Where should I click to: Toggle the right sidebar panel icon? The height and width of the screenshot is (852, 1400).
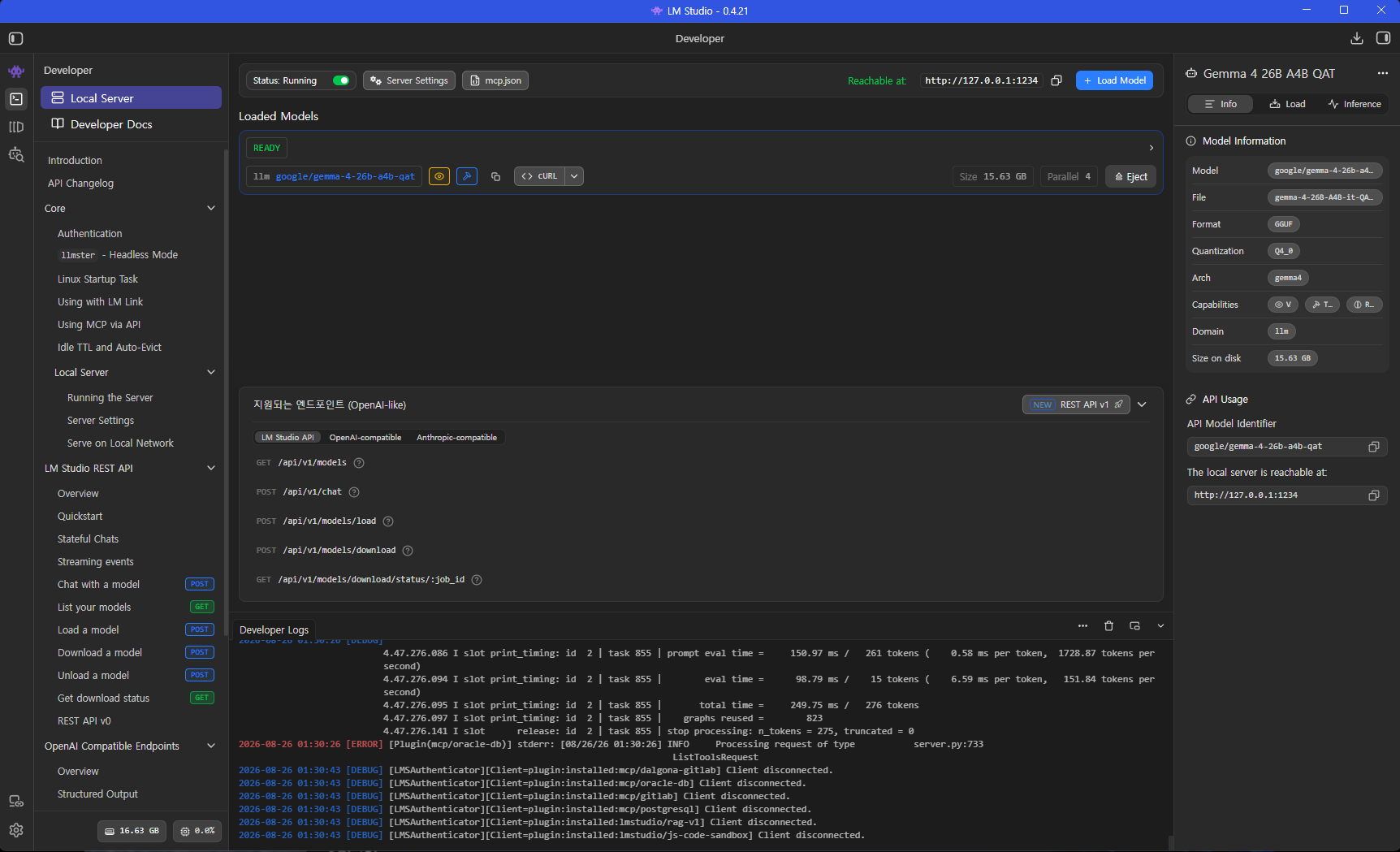click(1384, 38)
